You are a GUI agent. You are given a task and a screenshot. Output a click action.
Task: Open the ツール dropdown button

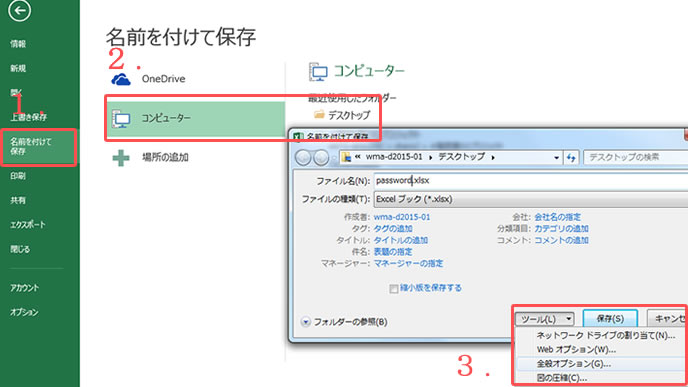click(x=544, y=319)
